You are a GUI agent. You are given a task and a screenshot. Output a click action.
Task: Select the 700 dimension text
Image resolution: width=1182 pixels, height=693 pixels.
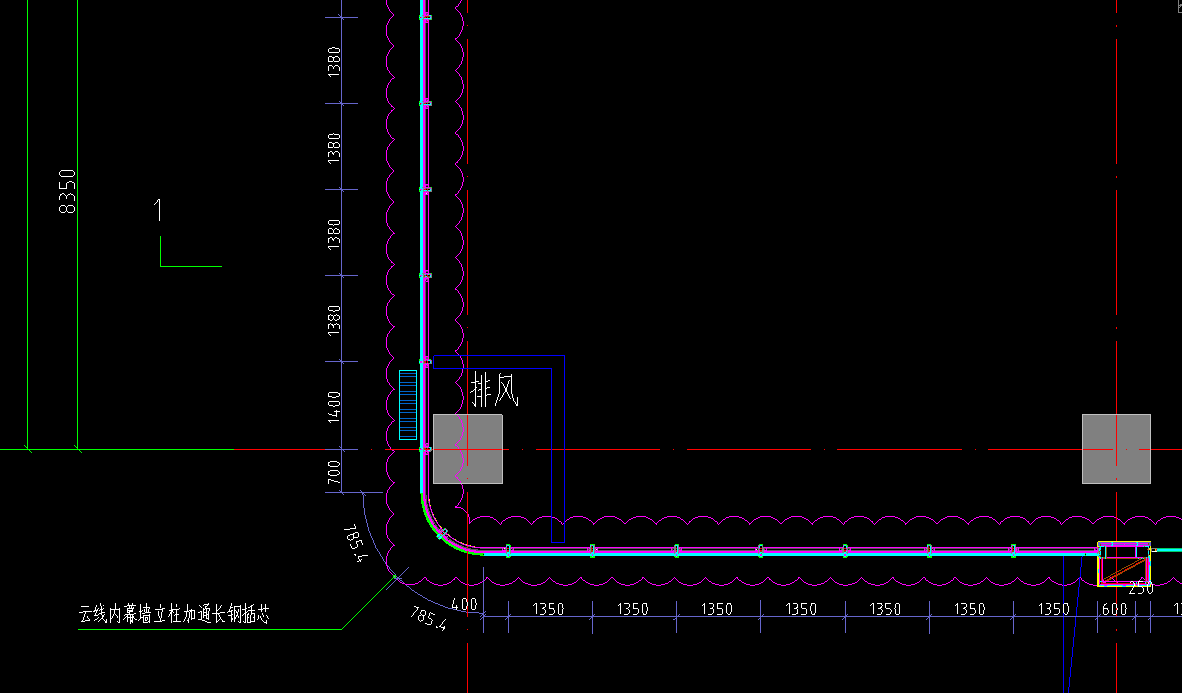(334, 471)
